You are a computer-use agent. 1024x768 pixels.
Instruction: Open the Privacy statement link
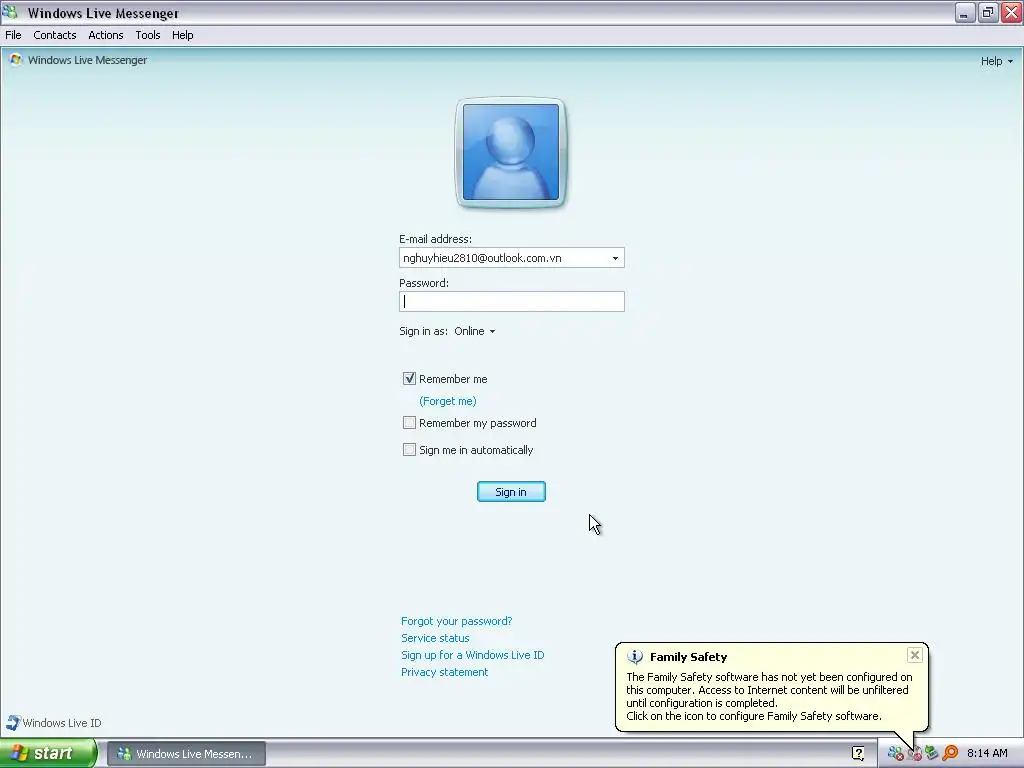(444, 672)
